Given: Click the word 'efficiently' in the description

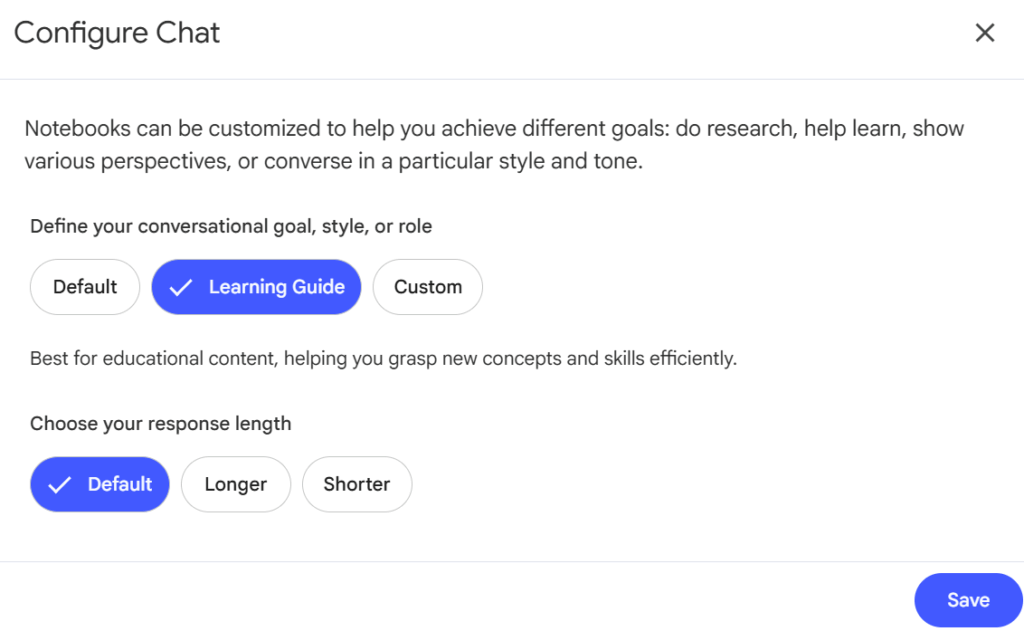Looking at the screenshot, I should [x=692, y=358].
